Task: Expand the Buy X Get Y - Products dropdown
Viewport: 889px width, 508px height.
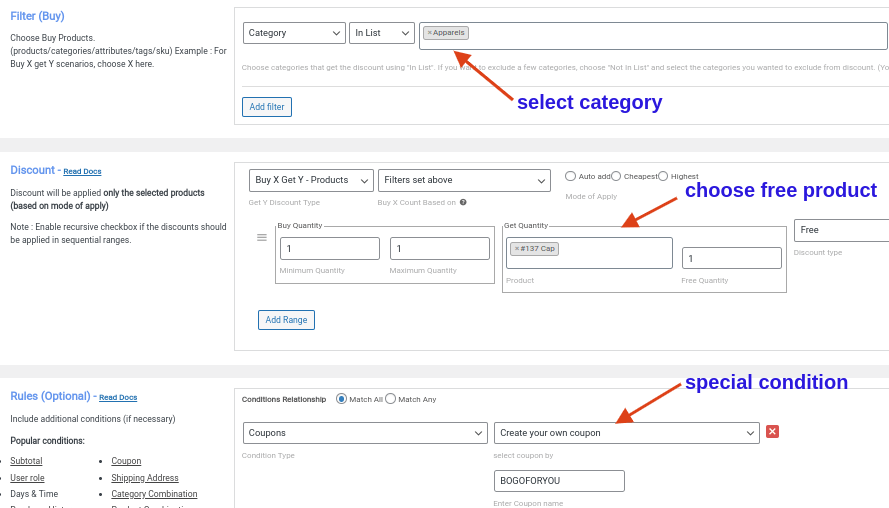Action: click(311, 180)
